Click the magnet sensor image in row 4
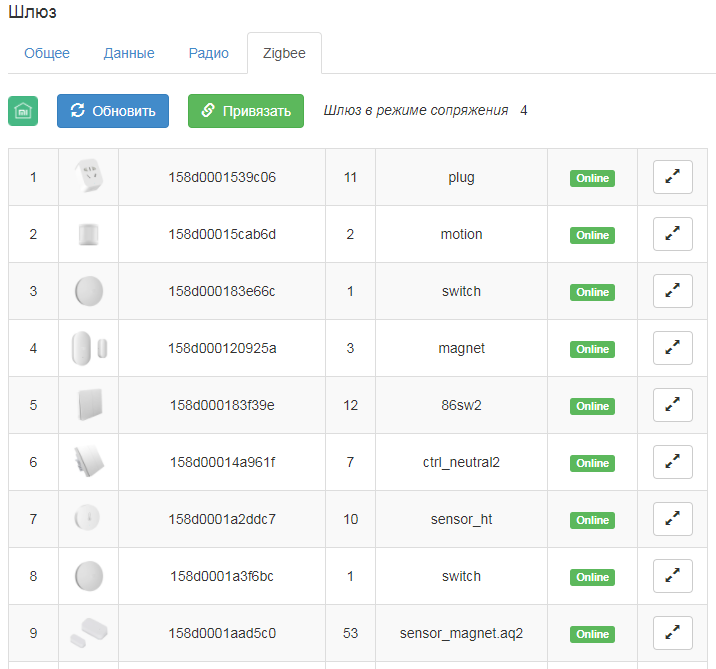This screenshot has width=716, height=669. click(x=88, y=349)
